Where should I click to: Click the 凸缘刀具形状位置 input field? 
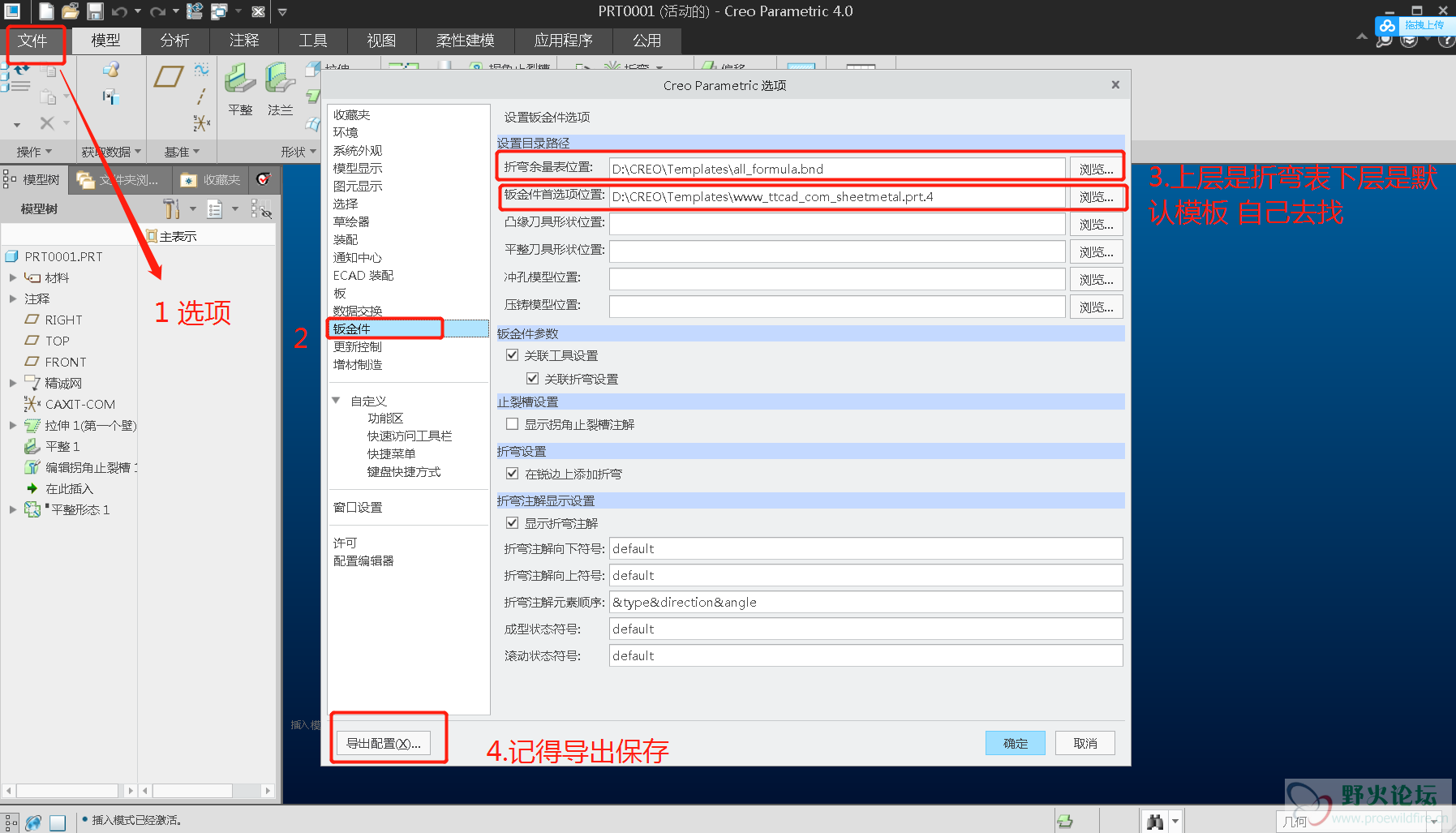point(837,224)
